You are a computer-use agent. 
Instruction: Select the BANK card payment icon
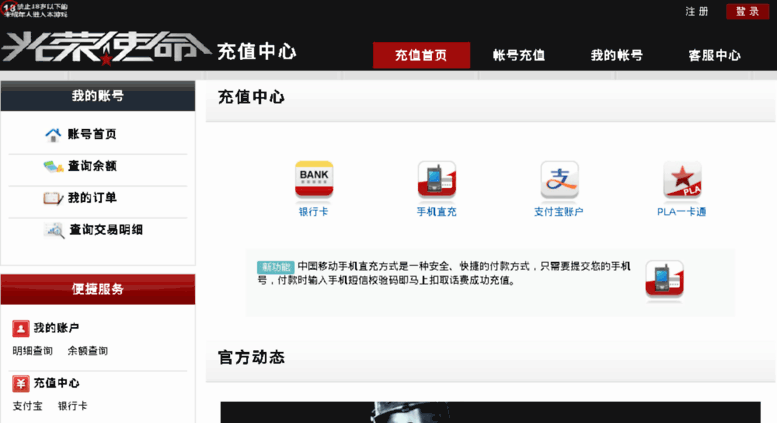click(314, 179)
